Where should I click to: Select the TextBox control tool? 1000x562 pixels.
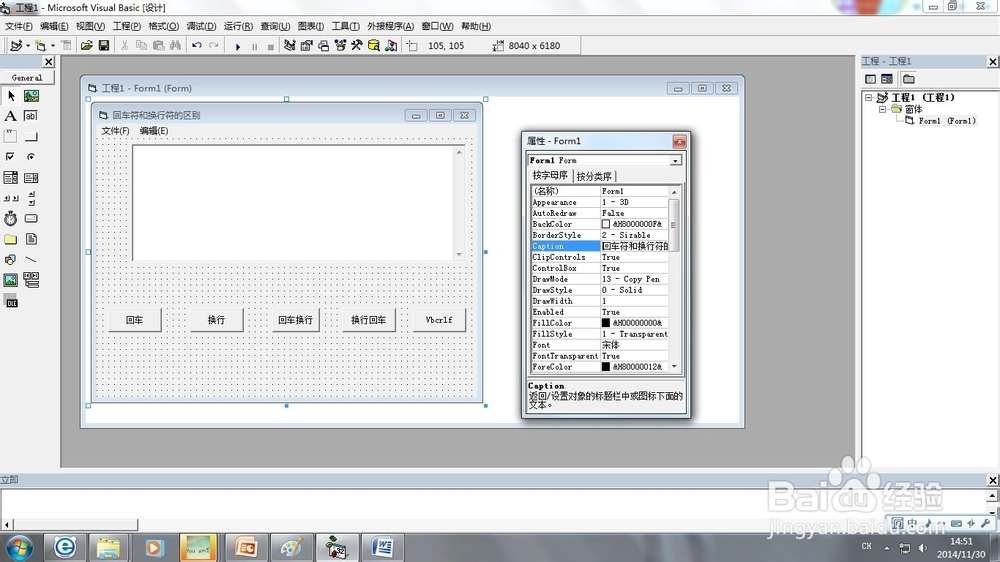(31, 116)
